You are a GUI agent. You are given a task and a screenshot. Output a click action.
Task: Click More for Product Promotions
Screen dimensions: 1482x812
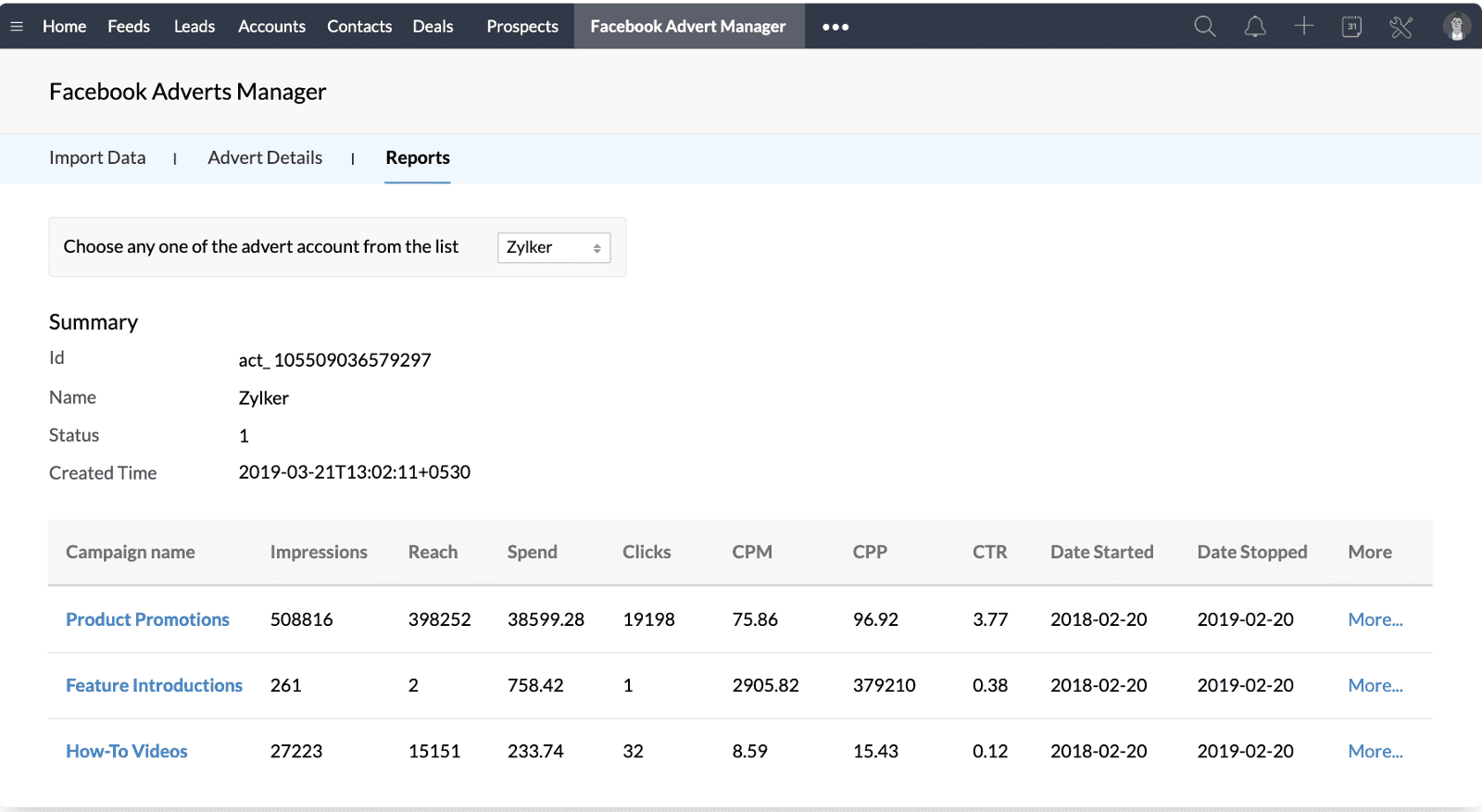(x=1375, y=619)
